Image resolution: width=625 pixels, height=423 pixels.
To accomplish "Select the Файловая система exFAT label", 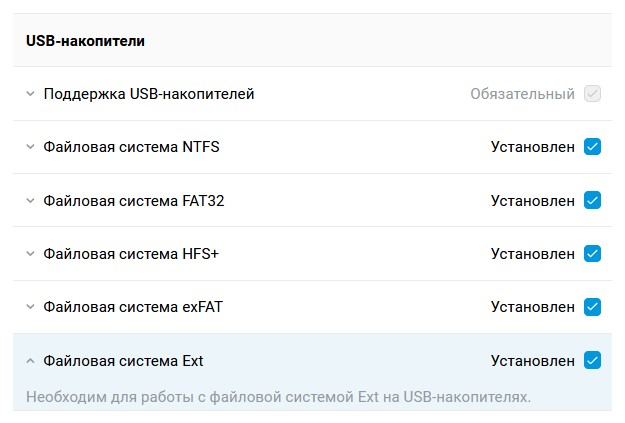I will tap(133, 306).
